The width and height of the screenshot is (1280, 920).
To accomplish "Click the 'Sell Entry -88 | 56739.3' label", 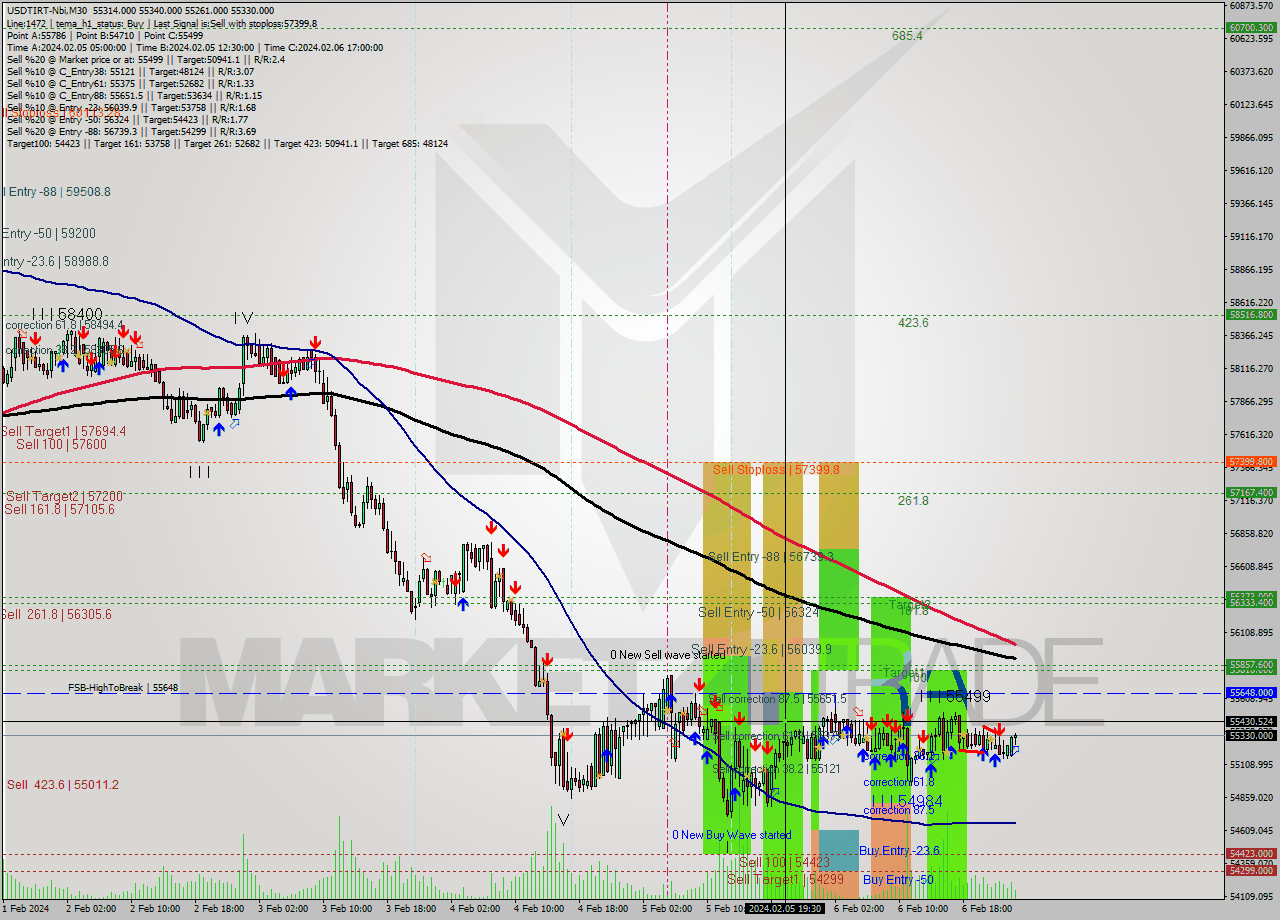I will [x=770, y=556].
